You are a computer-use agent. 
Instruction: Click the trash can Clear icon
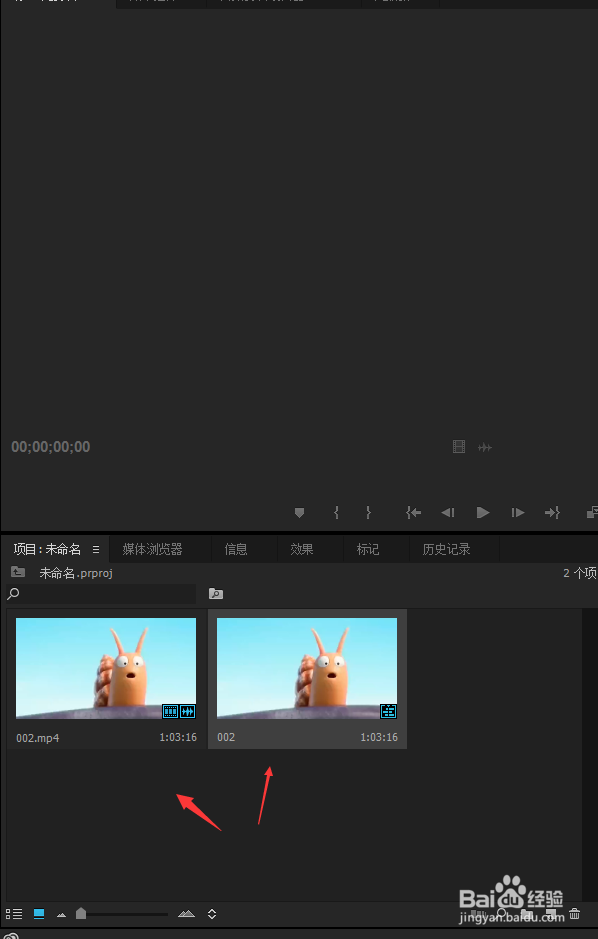[575, 913]
